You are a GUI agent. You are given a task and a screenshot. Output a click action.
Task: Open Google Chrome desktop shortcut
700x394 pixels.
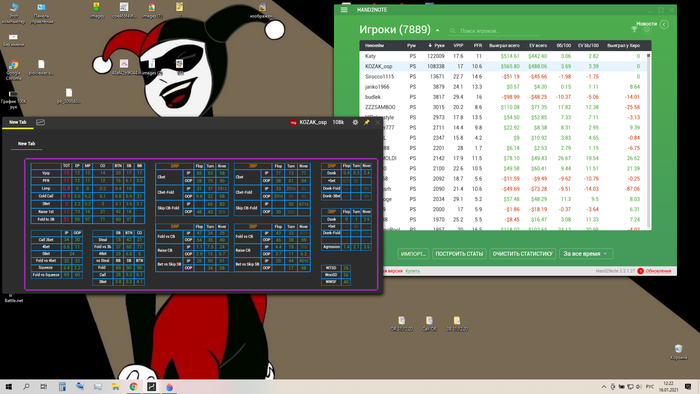13,71
